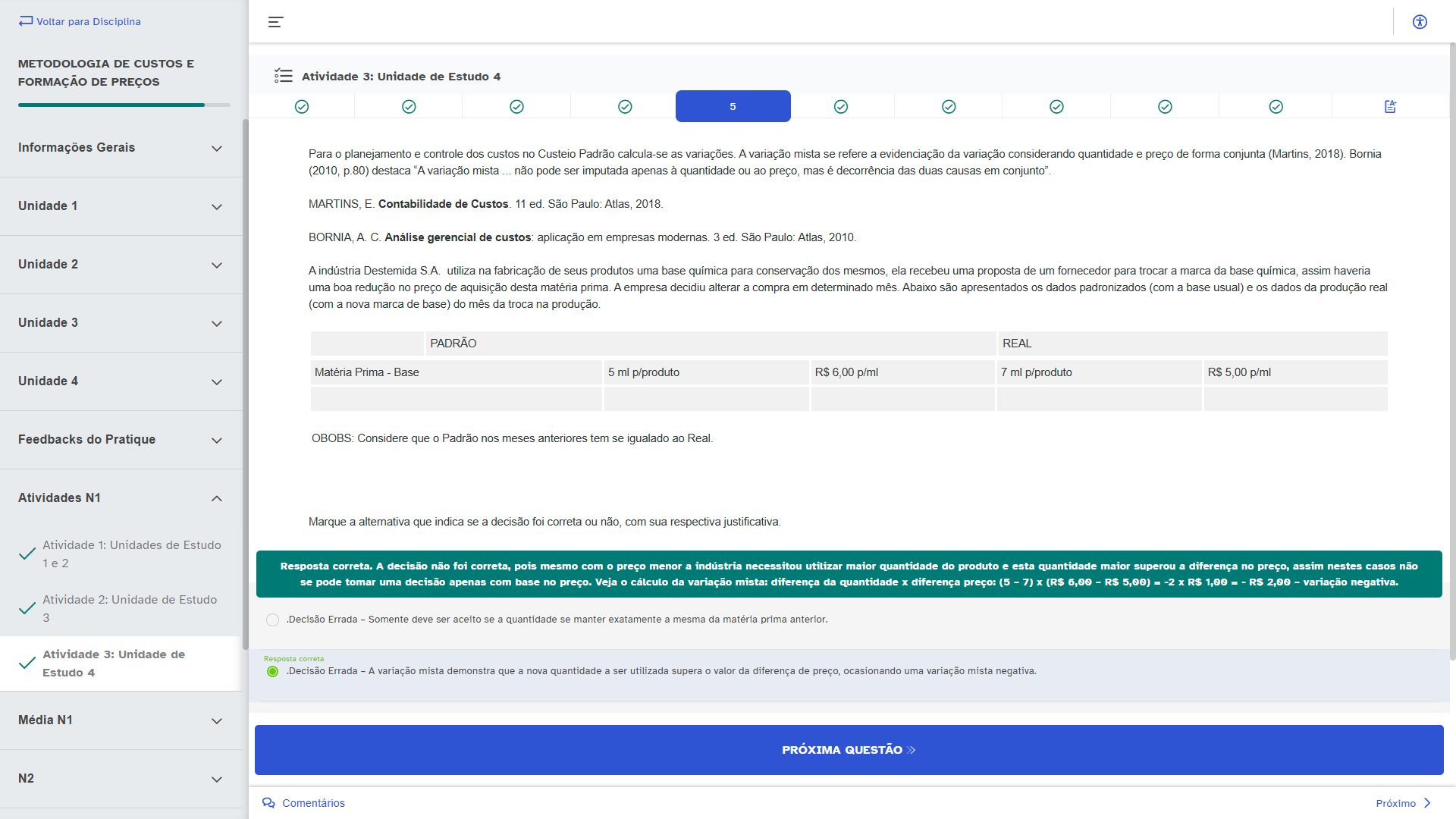This screenshot has width=1456, height=819.
Task: Click the back arrow Voltar para Disciplina
Action: (x=26, y=21)
